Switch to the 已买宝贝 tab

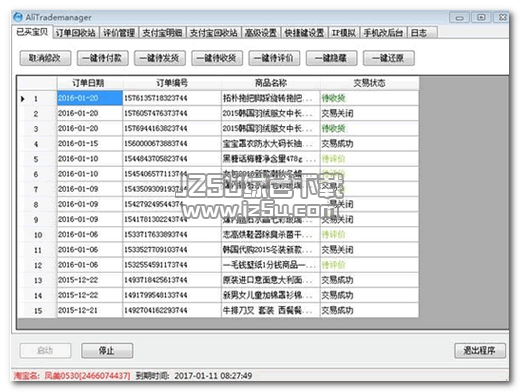click(32, 32)
